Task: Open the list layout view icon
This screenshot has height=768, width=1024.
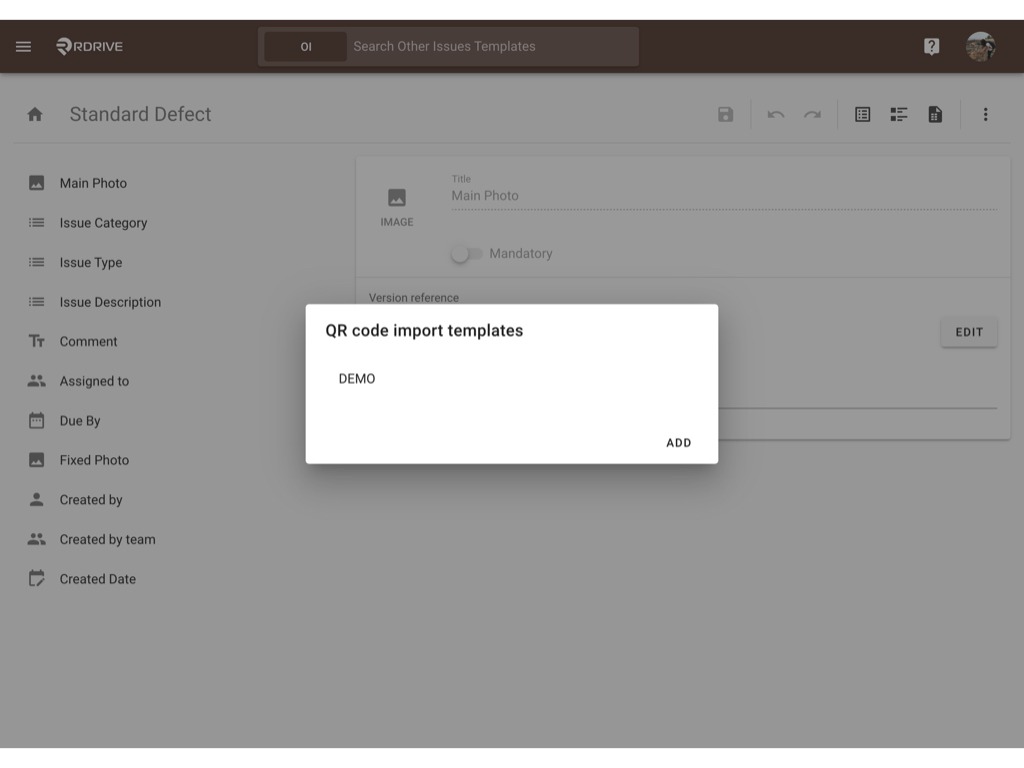Action: (863, 115)
